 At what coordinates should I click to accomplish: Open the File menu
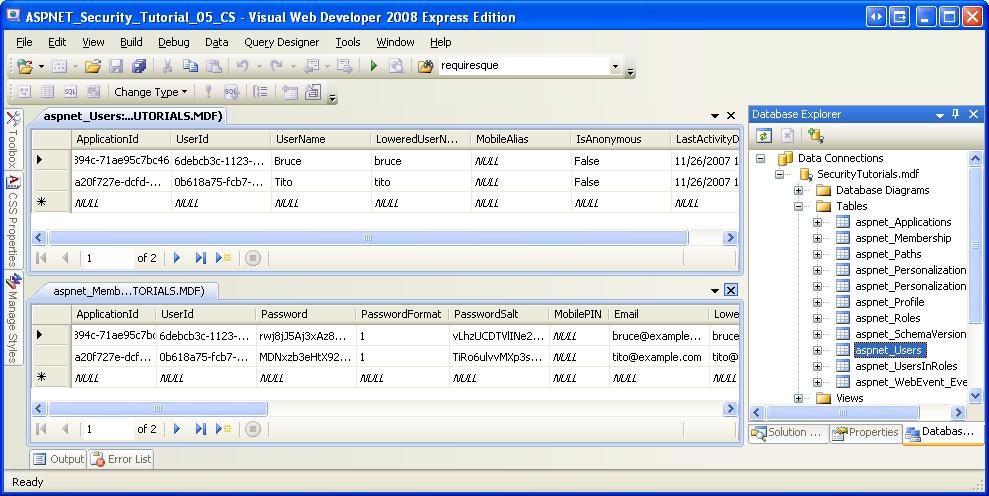coord(24,42)
